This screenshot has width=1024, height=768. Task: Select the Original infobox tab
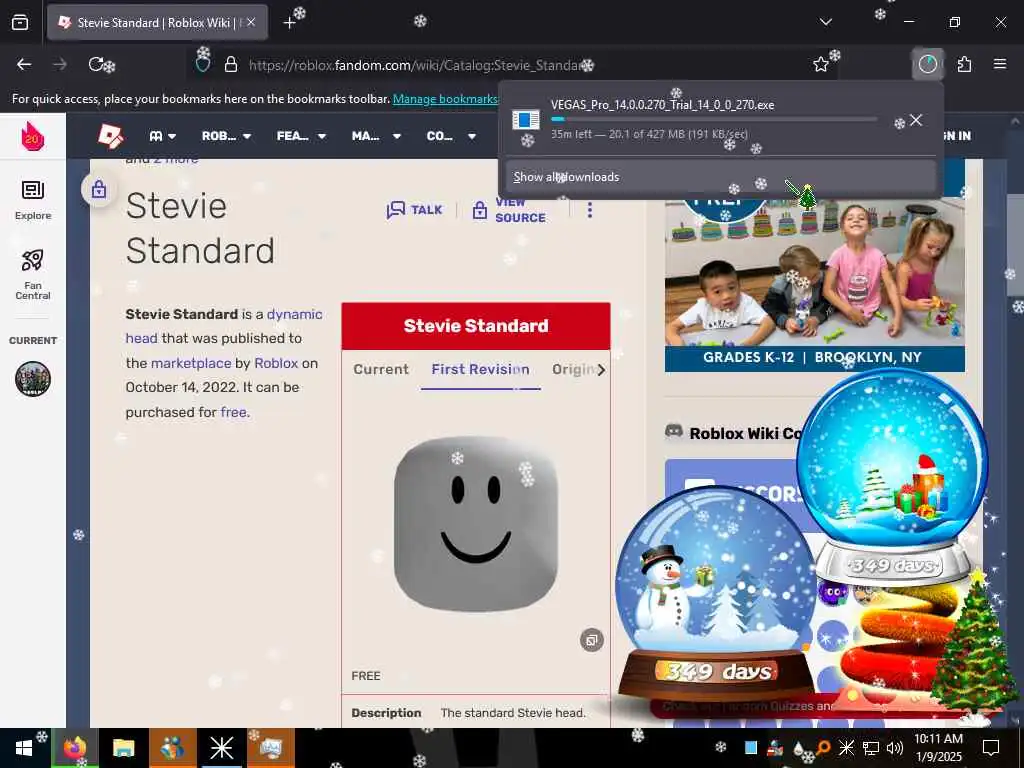(573, 369)
